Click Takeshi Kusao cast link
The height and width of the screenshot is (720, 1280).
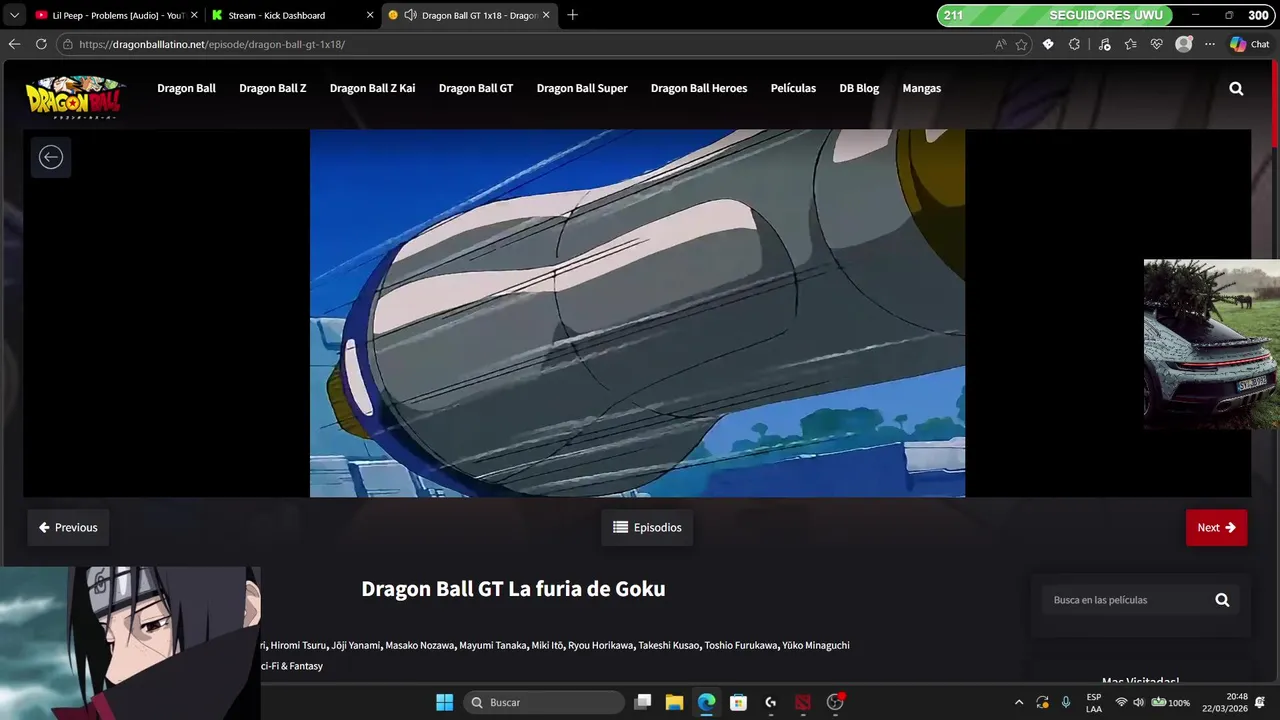(x=669, y=645)
